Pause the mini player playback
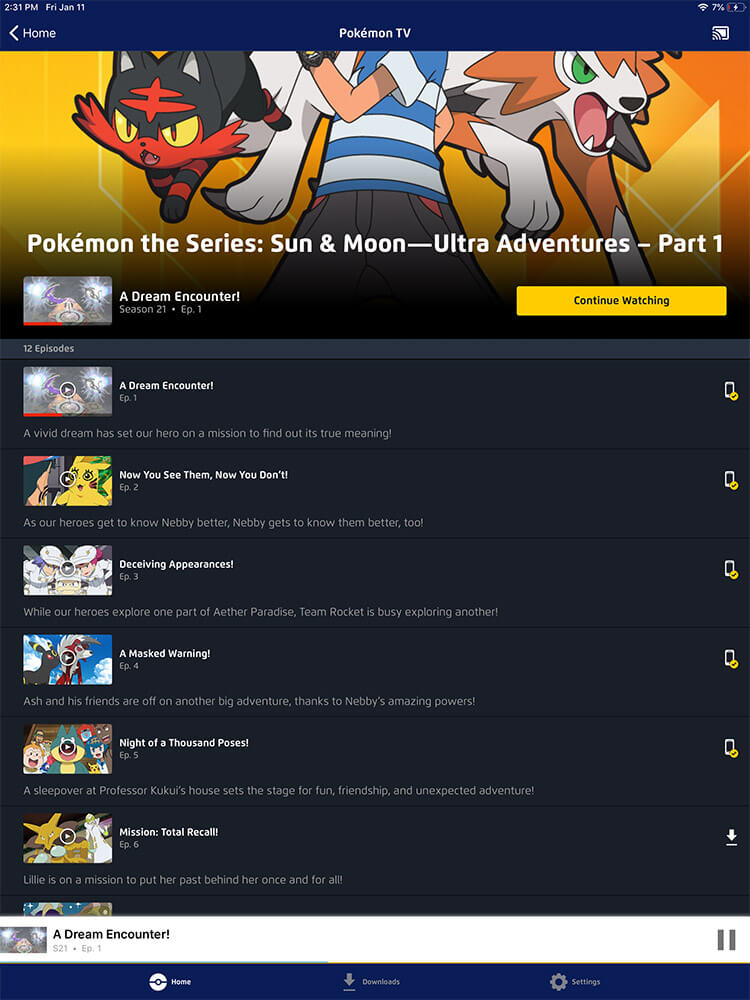Viewport: 750px width, 1000px height. 726,940
